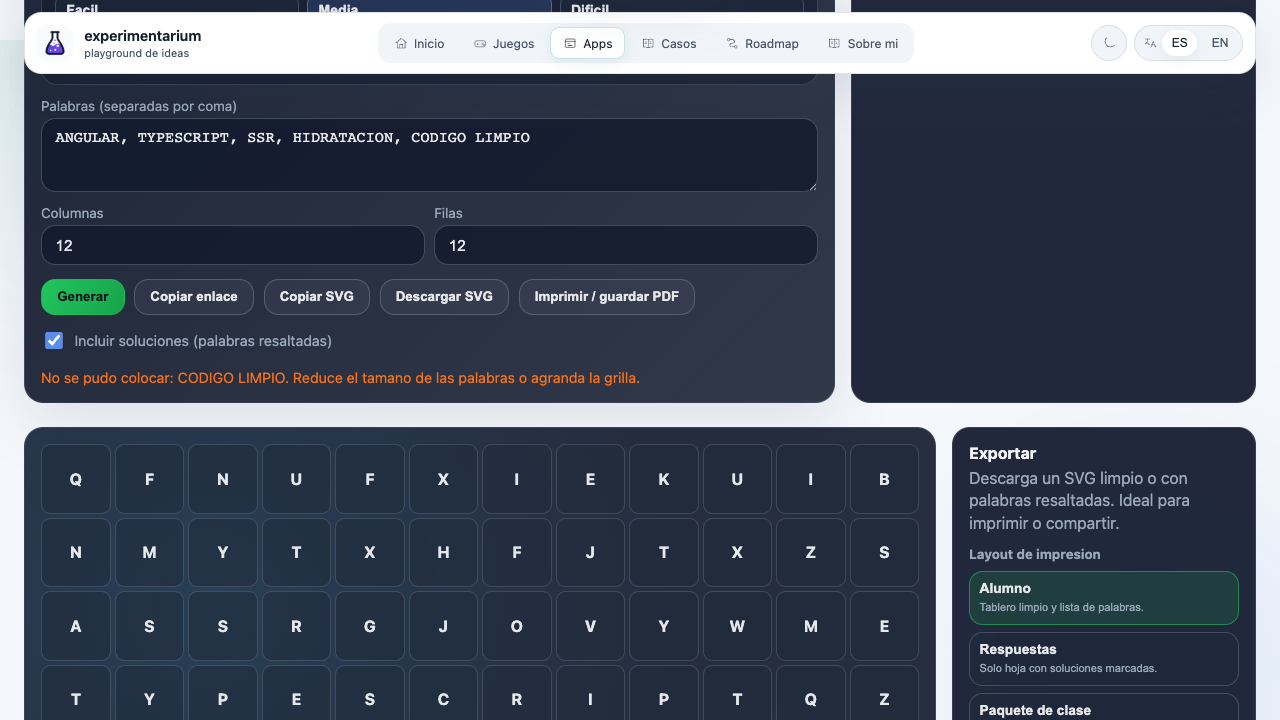Image resolution: width=1280 pixels, height=720 pixels.
Task: Click the Incluir soluciones label text
Action: [203, 341]
